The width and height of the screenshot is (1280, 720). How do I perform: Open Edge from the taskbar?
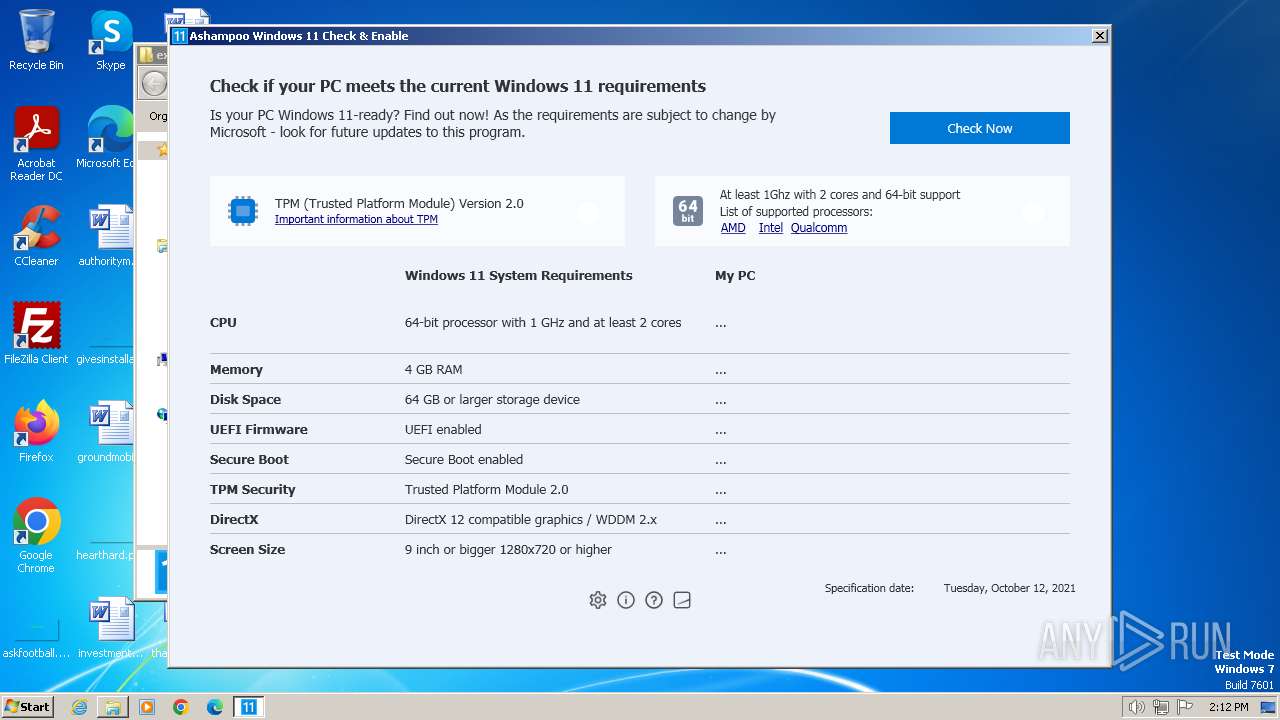click(x=215, y=707)
